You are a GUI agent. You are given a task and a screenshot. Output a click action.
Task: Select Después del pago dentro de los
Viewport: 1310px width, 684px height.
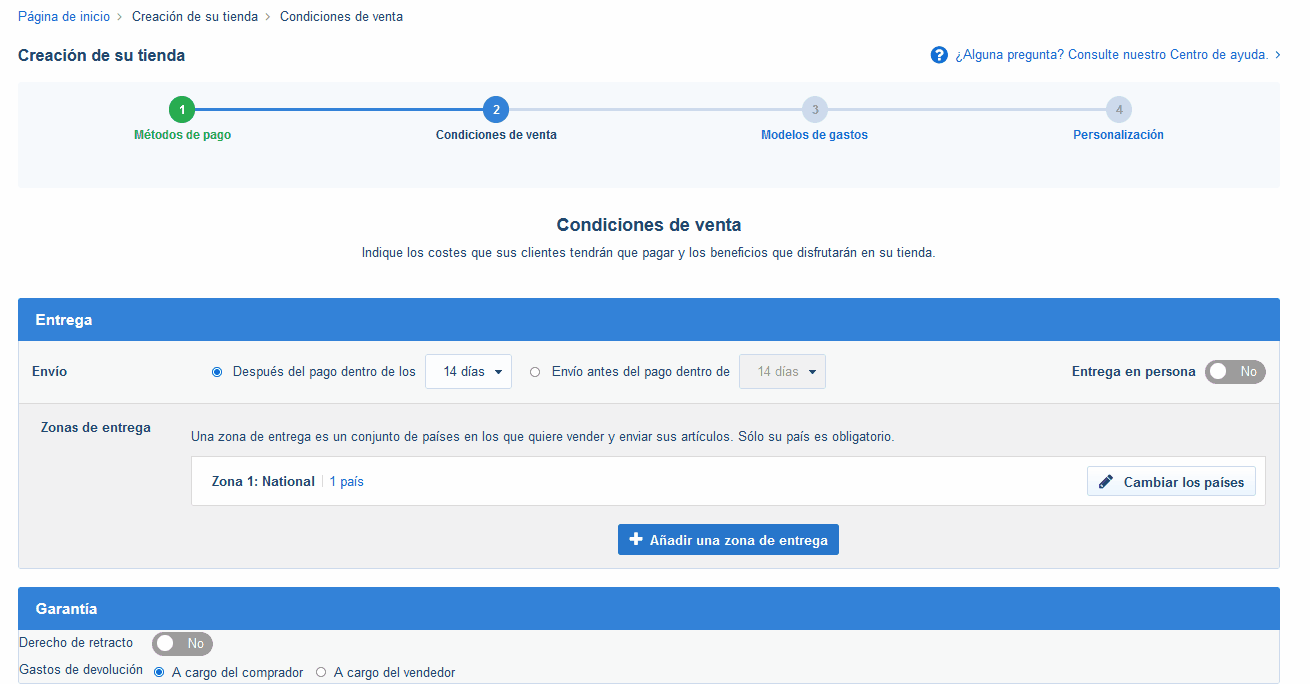click(x=217, y=372)
